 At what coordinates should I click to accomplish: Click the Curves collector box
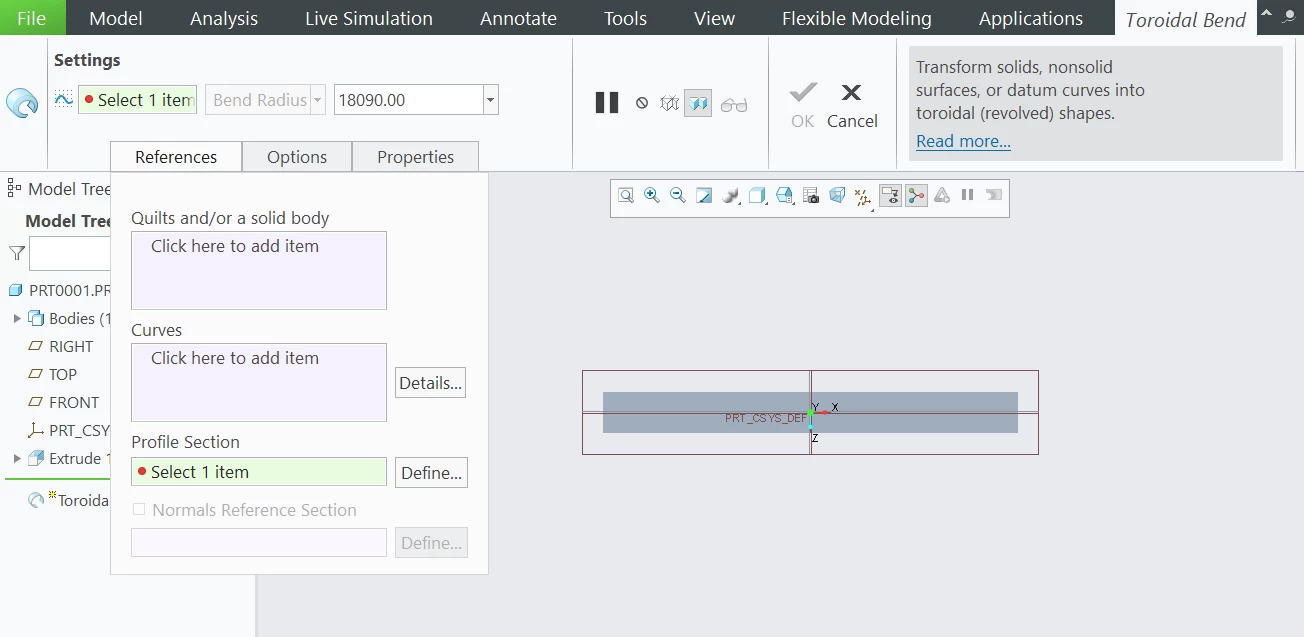tap(259, 382)
